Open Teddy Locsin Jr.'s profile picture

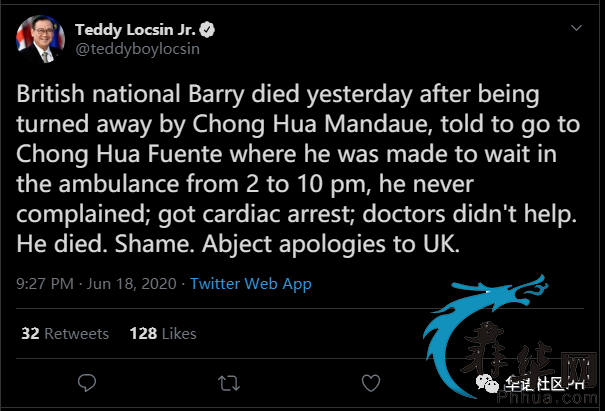(x=36, y=37)
